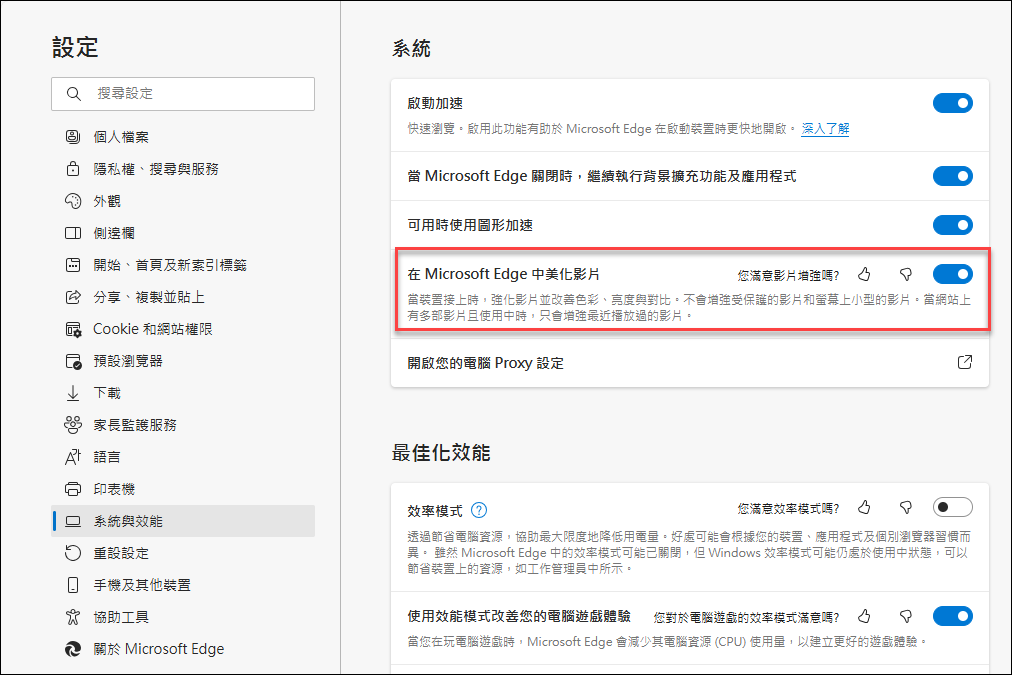Toggle 在 Microsoft Edge 中美化影片 switch
Image resolution: width=1012 pixels, height=675 pixels.
pyautogui.click(x=953, y=274)
